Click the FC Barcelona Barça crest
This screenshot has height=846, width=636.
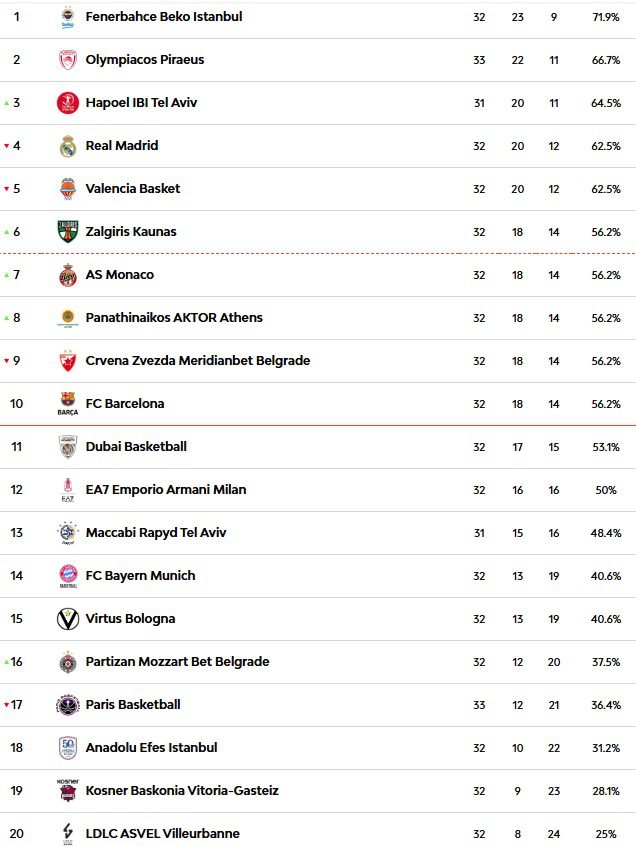pos(67,403)
